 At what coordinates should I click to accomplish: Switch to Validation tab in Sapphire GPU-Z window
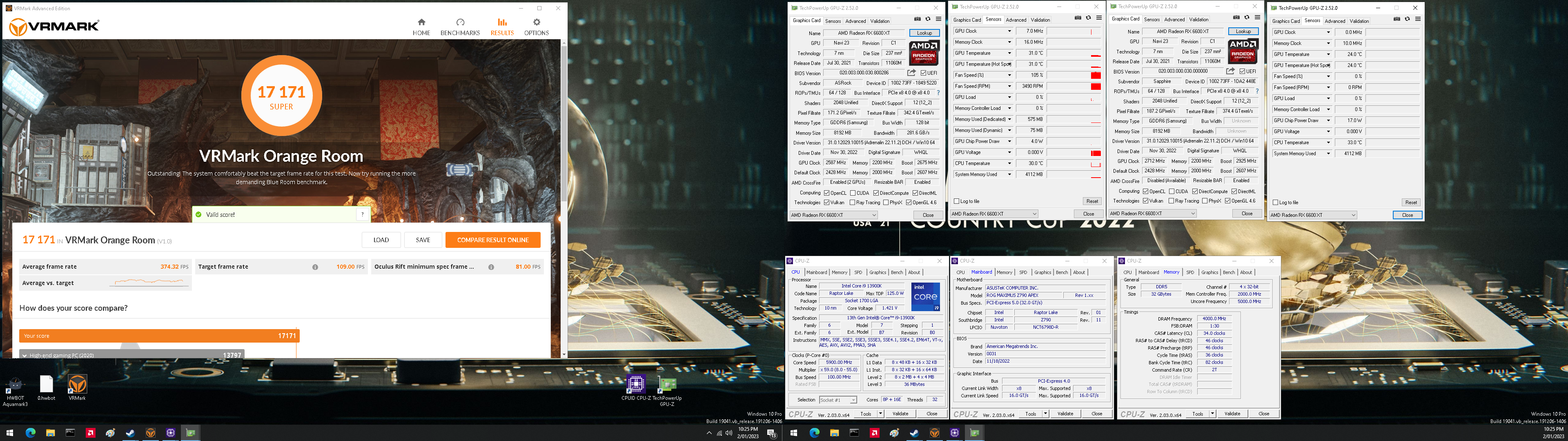coord(1198,20)
